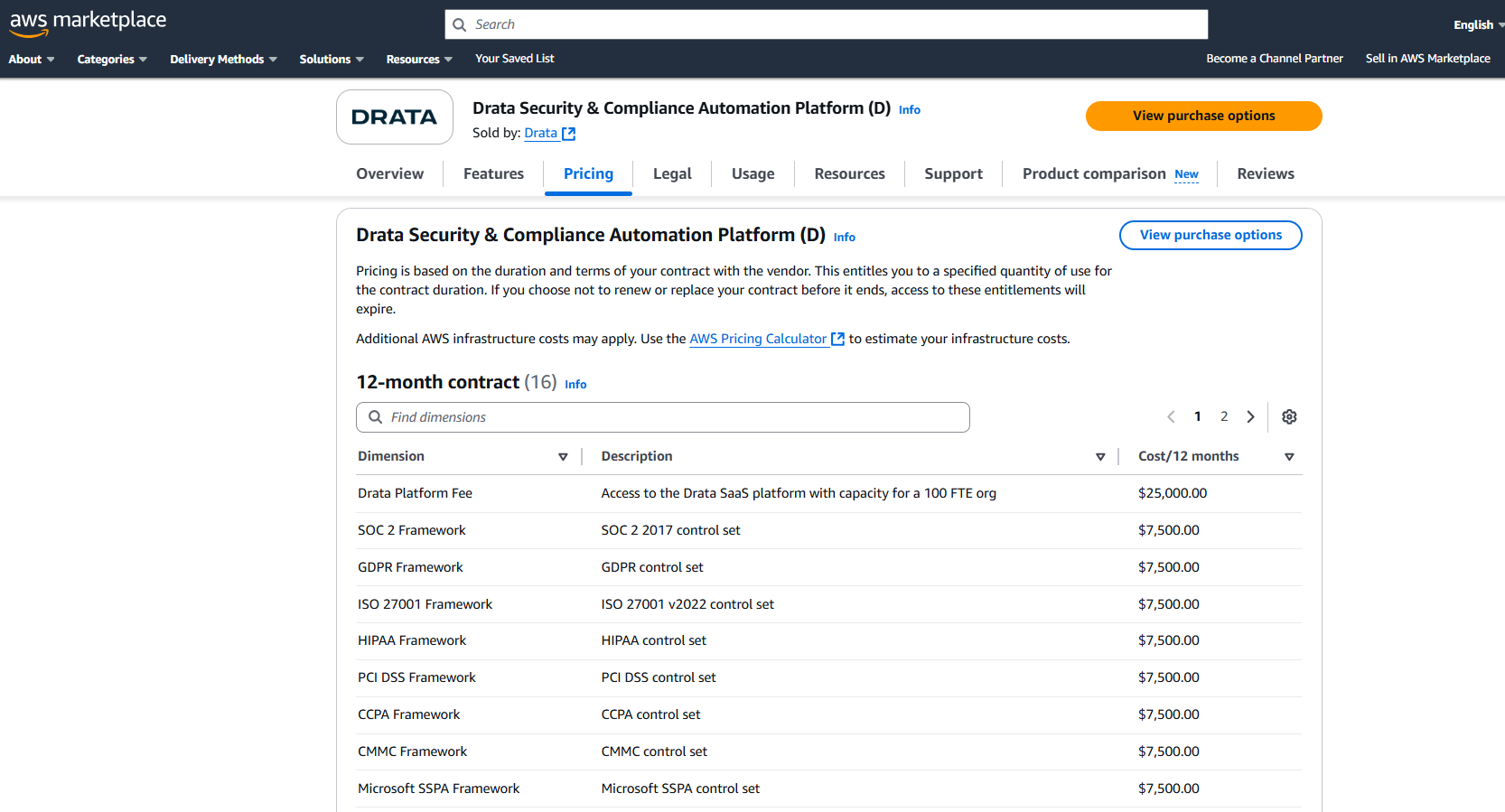The height and width of the screenshot is (812, 1505).
Task: Open the Product comparison tab
Action: (x=1094, y=173)
